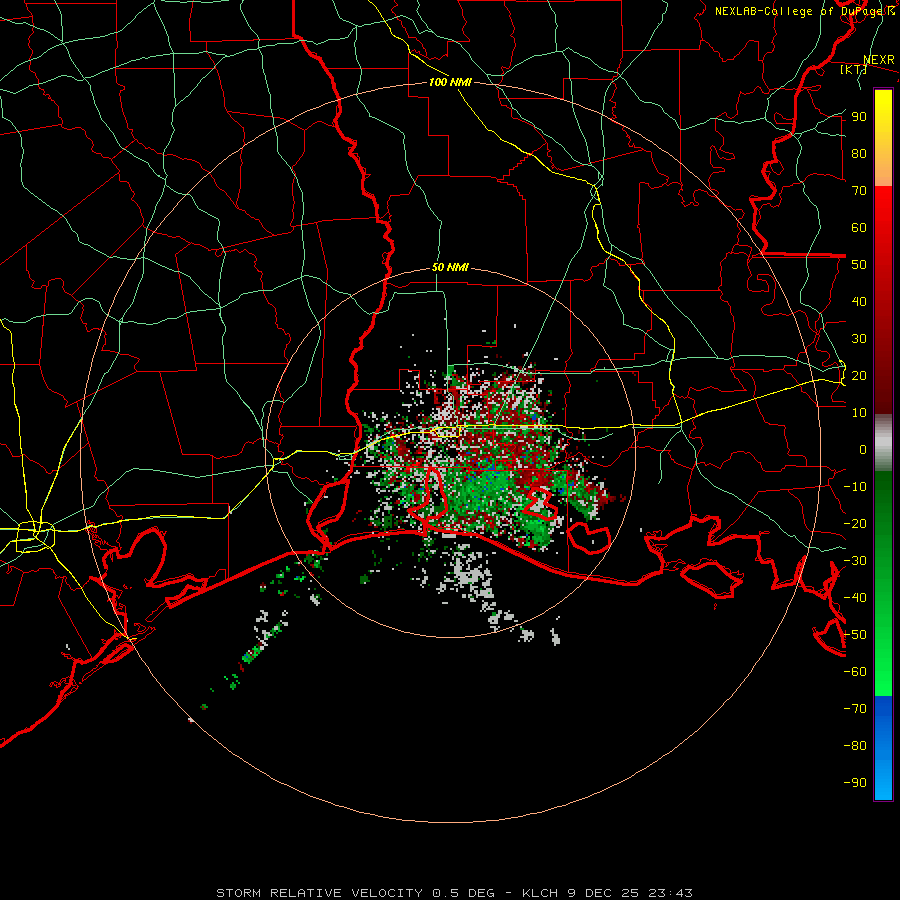Click the -30 value on the velocity scale
This screenshot has width=900, height=900.
(x=855, y=561)
